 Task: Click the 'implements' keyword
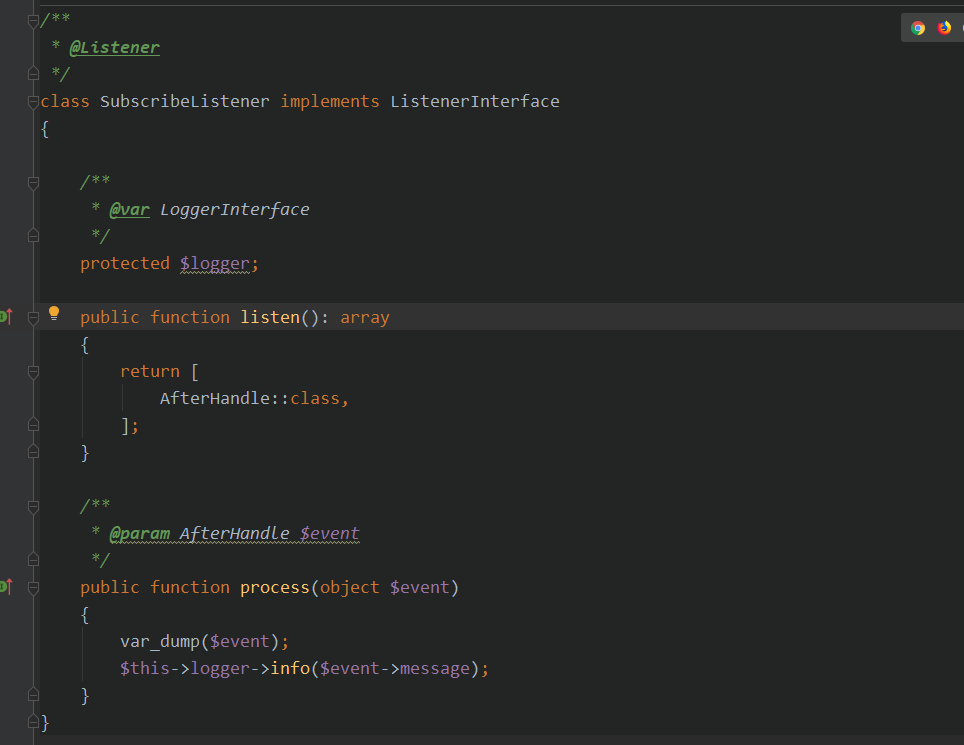[330, 101]
